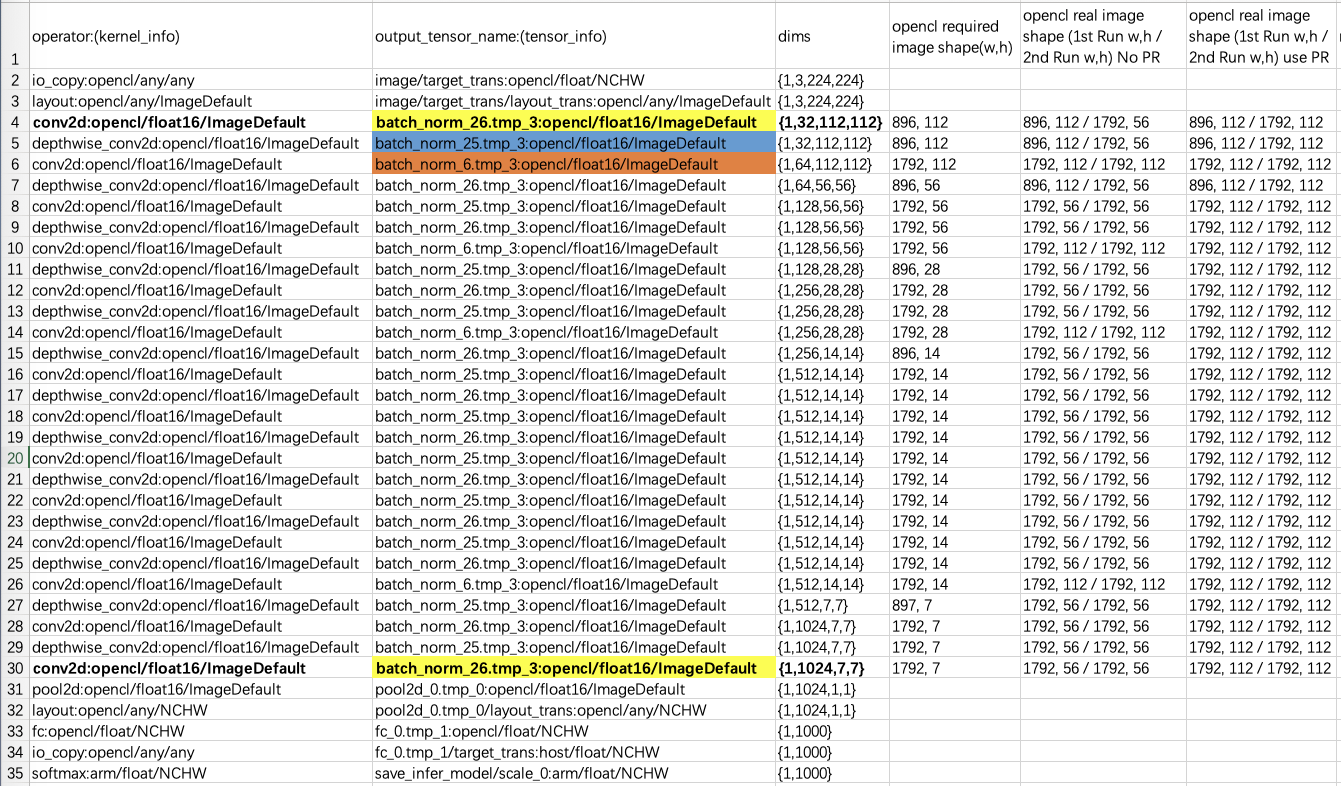
Task: Click the 'fc:opencl/float/NCHW' operator cell
Action: pyautogui.click(x=200, y=731)
